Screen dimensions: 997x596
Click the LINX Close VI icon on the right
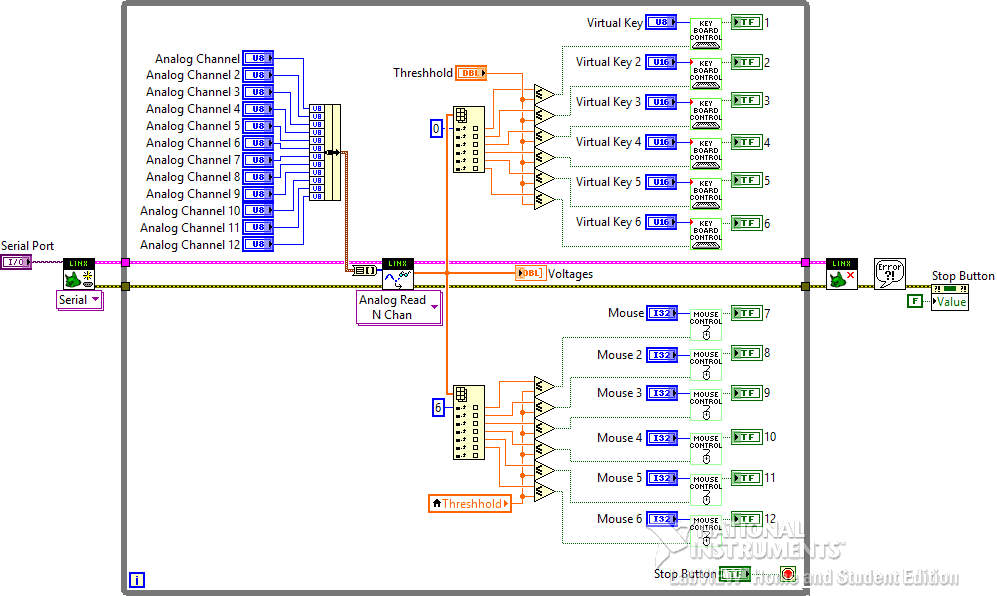(x=841, y=272)
